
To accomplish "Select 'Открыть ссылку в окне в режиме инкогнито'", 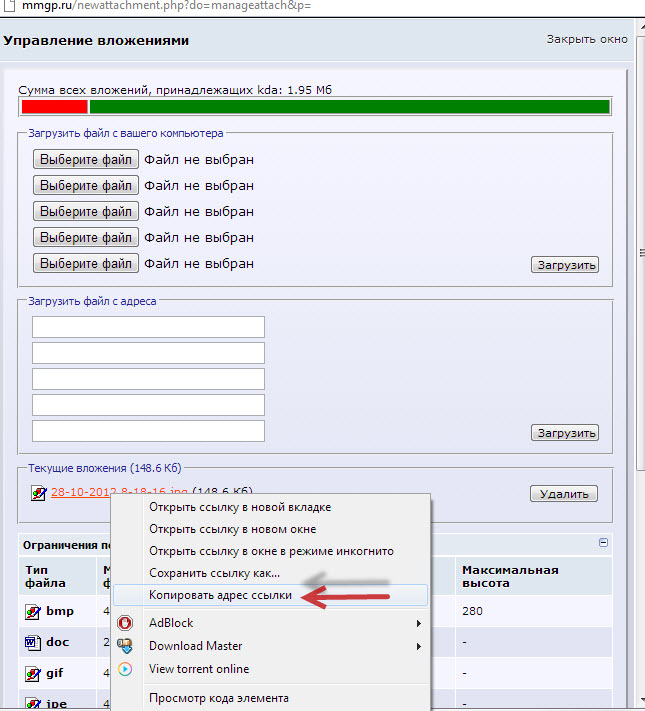I will [x=271, y=551].
